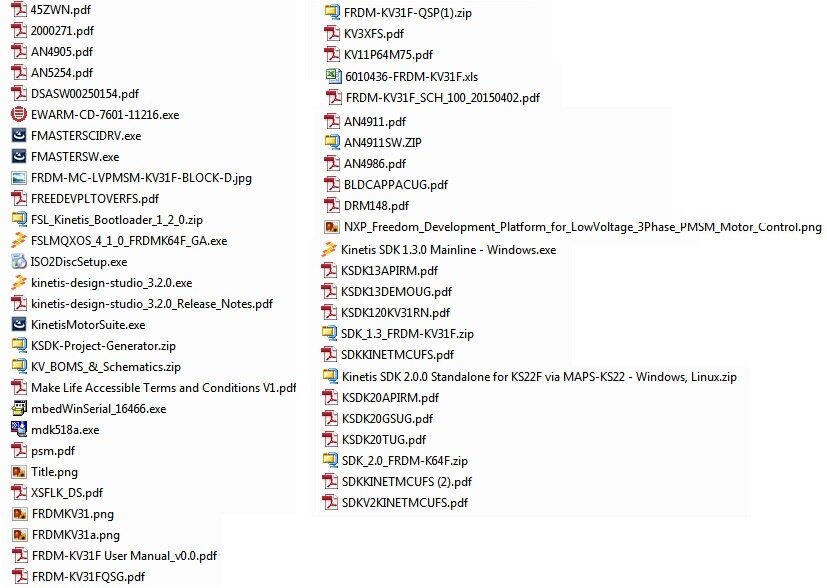
Task: Click the mbedWinSerial_16466.exe icon
Action: tap(19, 409)
